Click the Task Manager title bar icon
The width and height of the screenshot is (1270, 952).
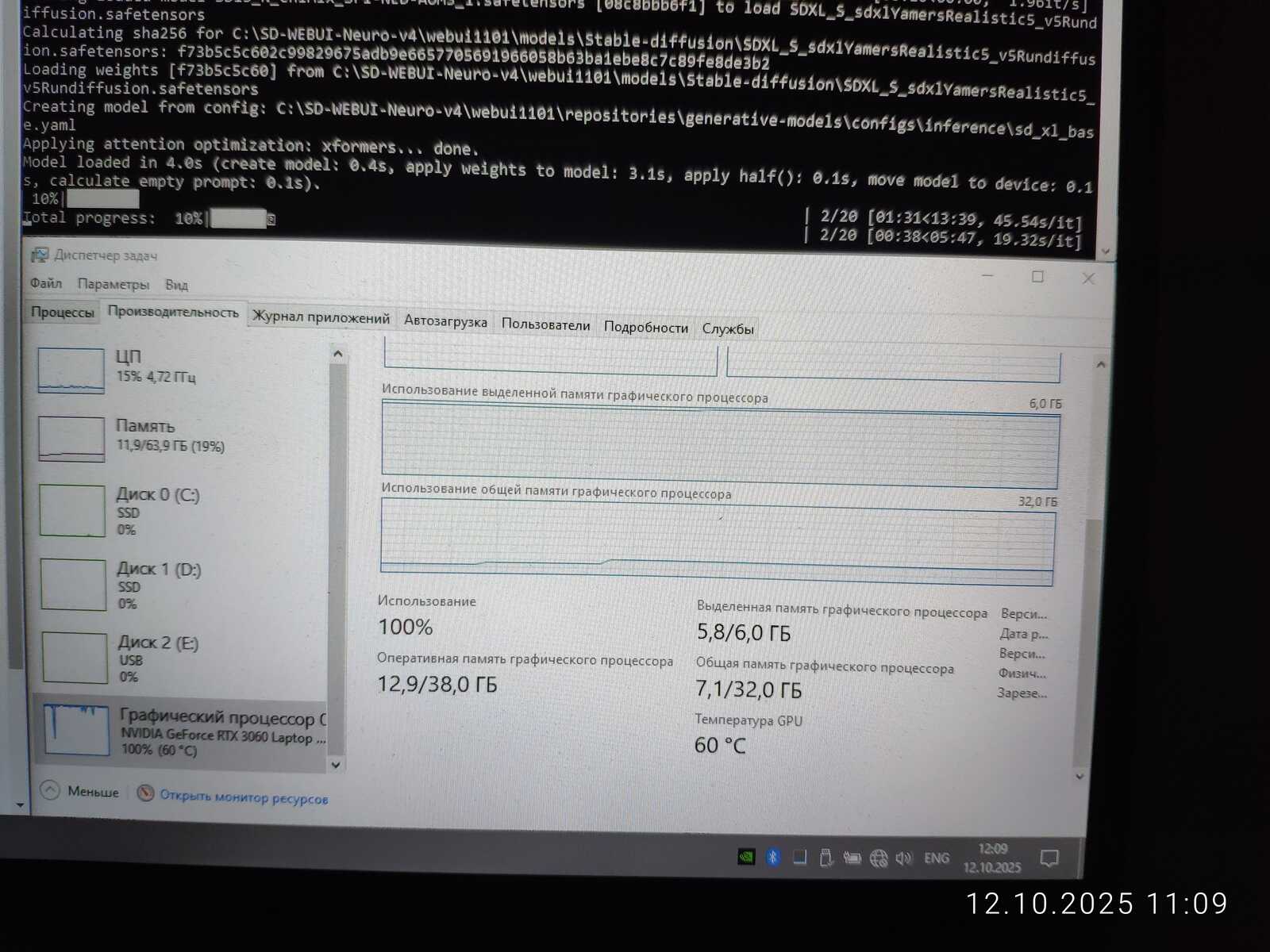click(39, 255)
